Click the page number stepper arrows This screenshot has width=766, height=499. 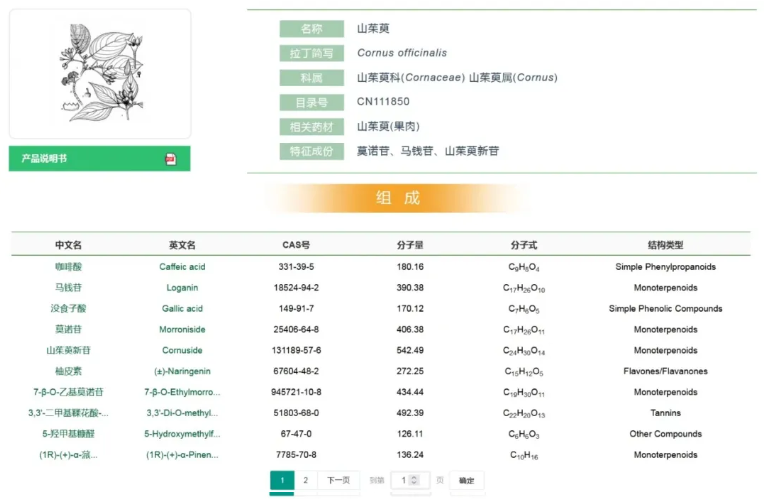coord(414,481)
